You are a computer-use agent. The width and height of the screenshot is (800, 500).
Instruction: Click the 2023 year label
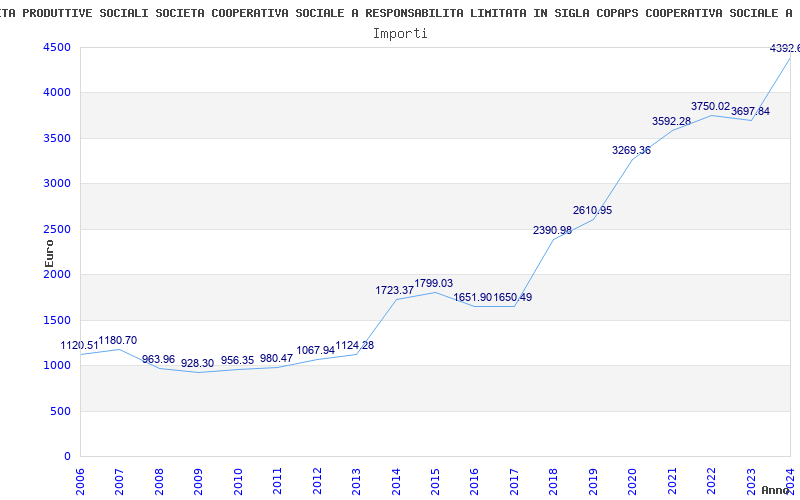point(752,482)
